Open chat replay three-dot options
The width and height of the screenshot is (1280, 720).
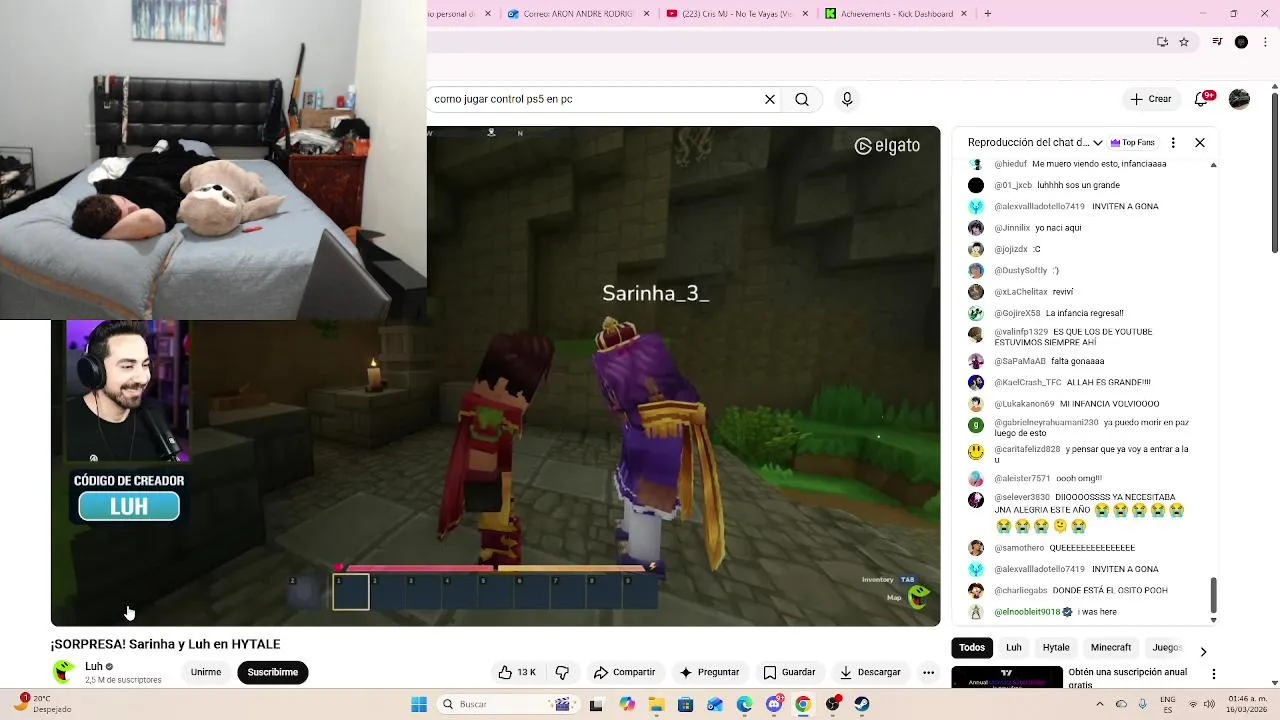click(1173, 143)
